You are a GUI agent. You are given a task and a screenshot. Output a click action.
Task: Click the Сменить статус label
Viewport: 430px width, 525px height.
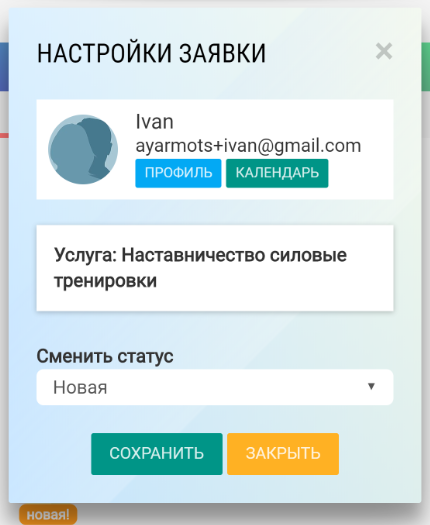(x=105, y=356)
